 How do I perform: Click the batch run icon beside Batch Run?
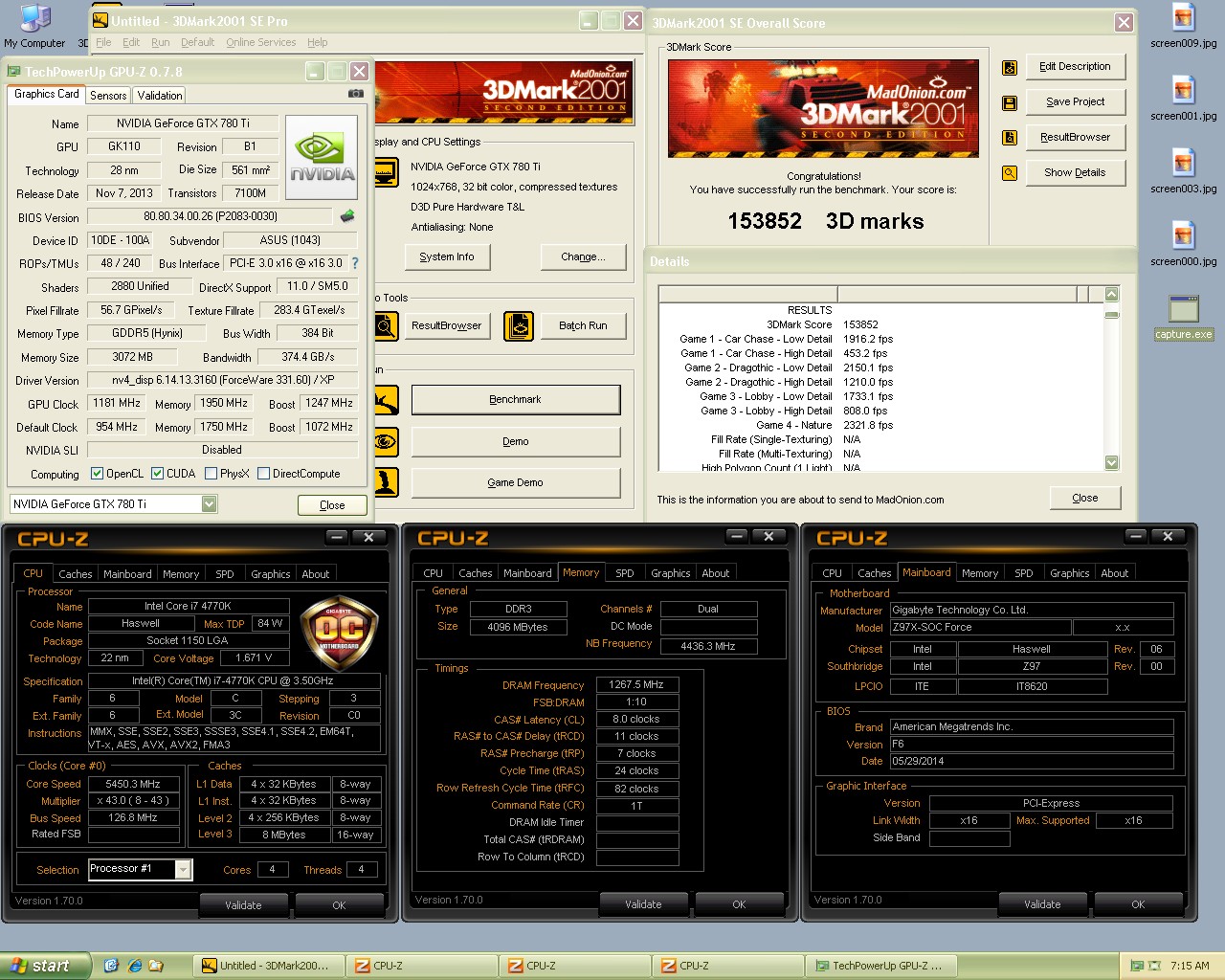tap(518, 326)
